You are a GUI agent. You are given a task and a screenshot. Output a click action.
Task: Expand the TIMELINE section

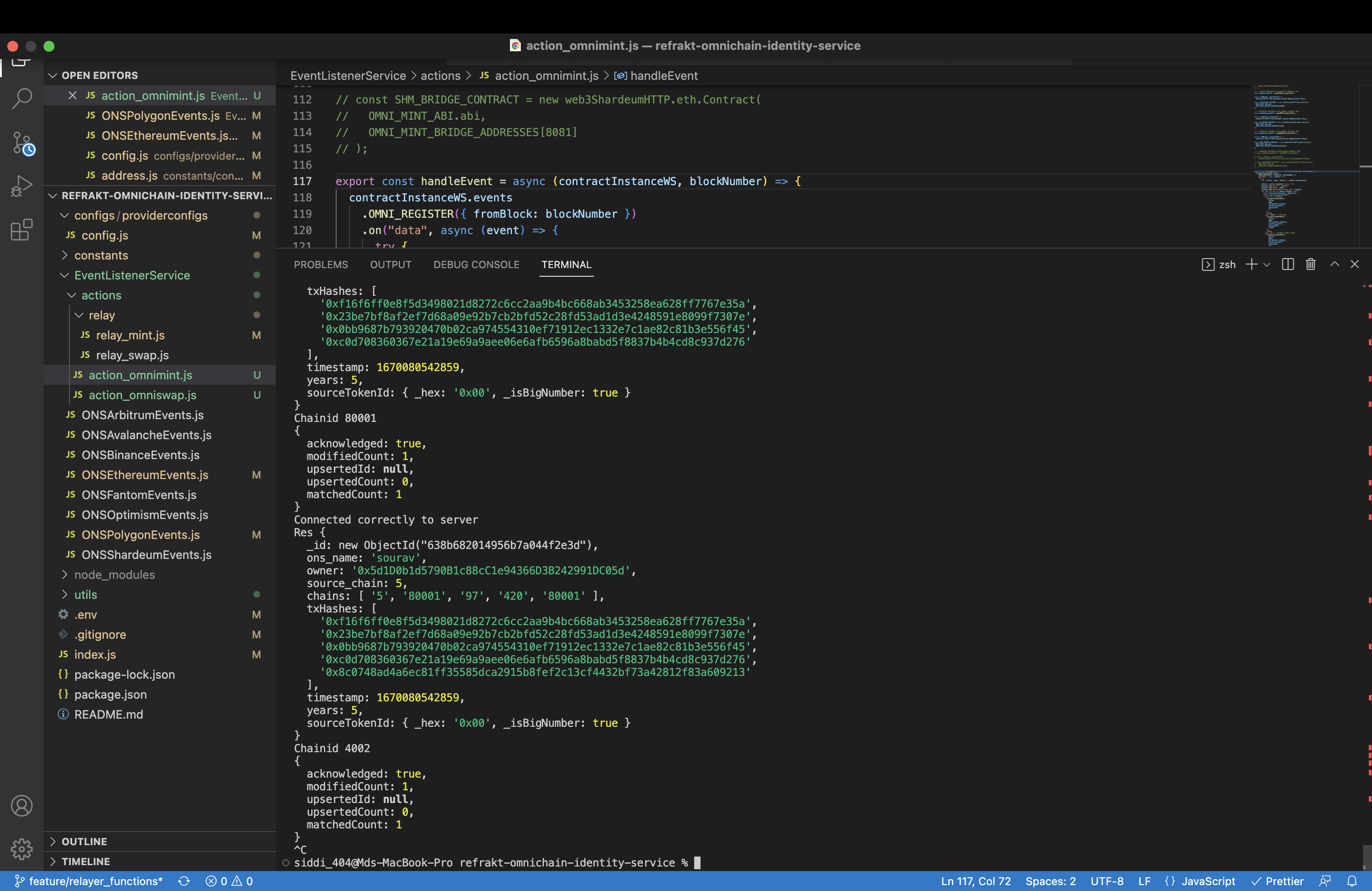(159, 862)
